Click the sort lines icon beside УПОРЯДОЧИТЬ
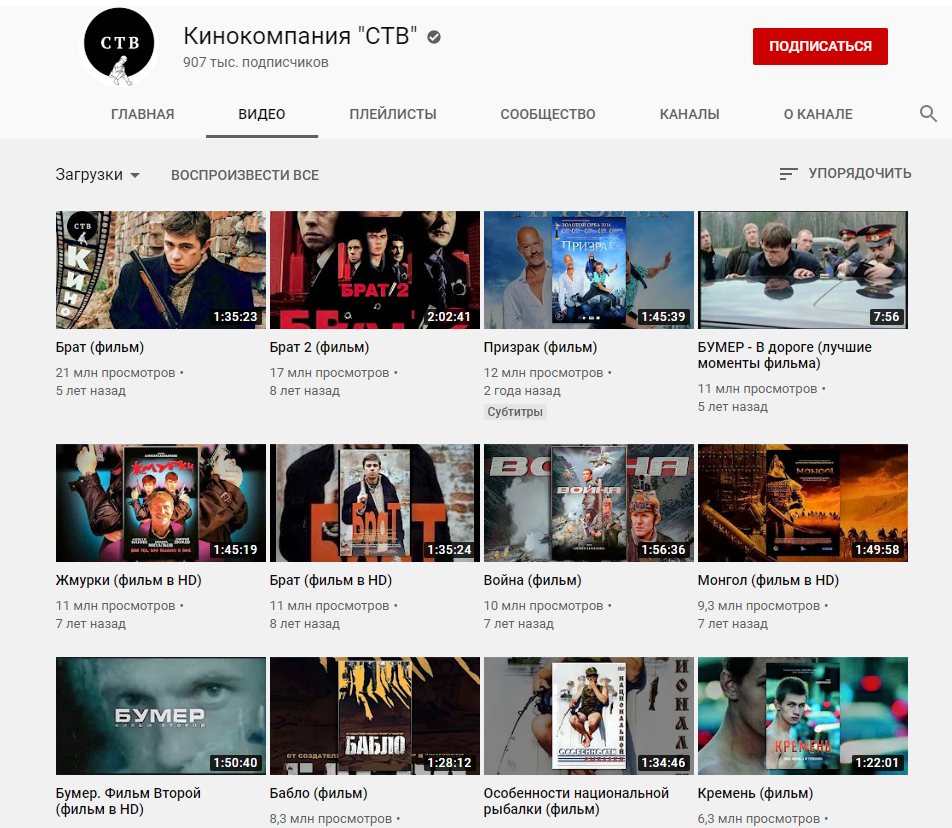 [788, 174]
